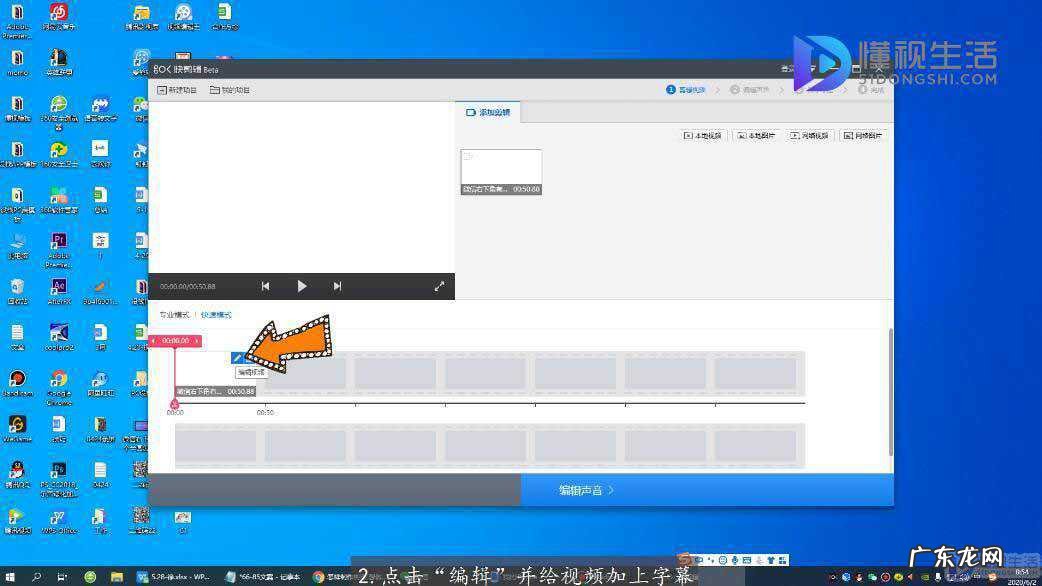The width and height of the screenshot is (1042, 586).
Task: Click the first empty slot in lower track
Action: 215,446
